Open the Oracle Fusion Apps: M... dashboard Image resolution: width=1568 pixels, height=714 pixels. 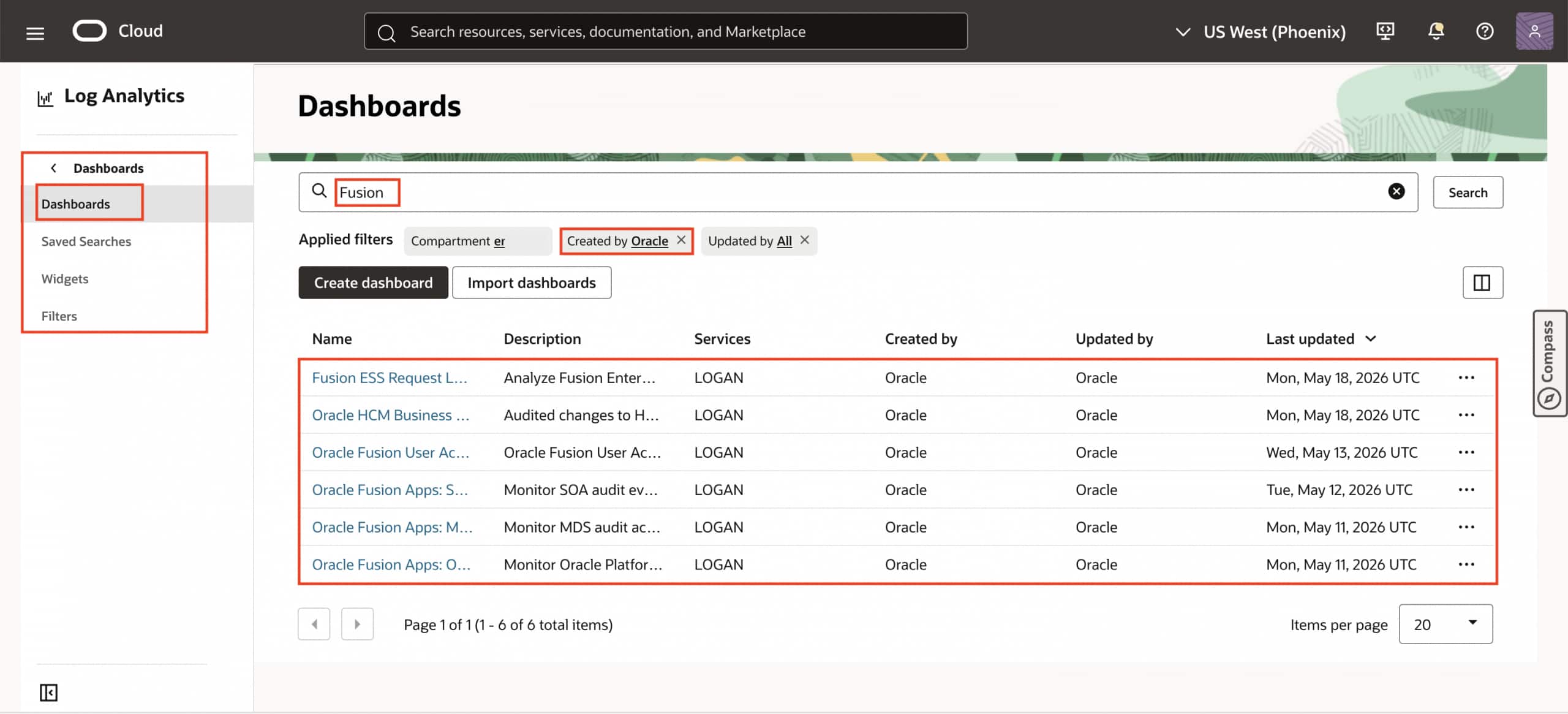392,527
